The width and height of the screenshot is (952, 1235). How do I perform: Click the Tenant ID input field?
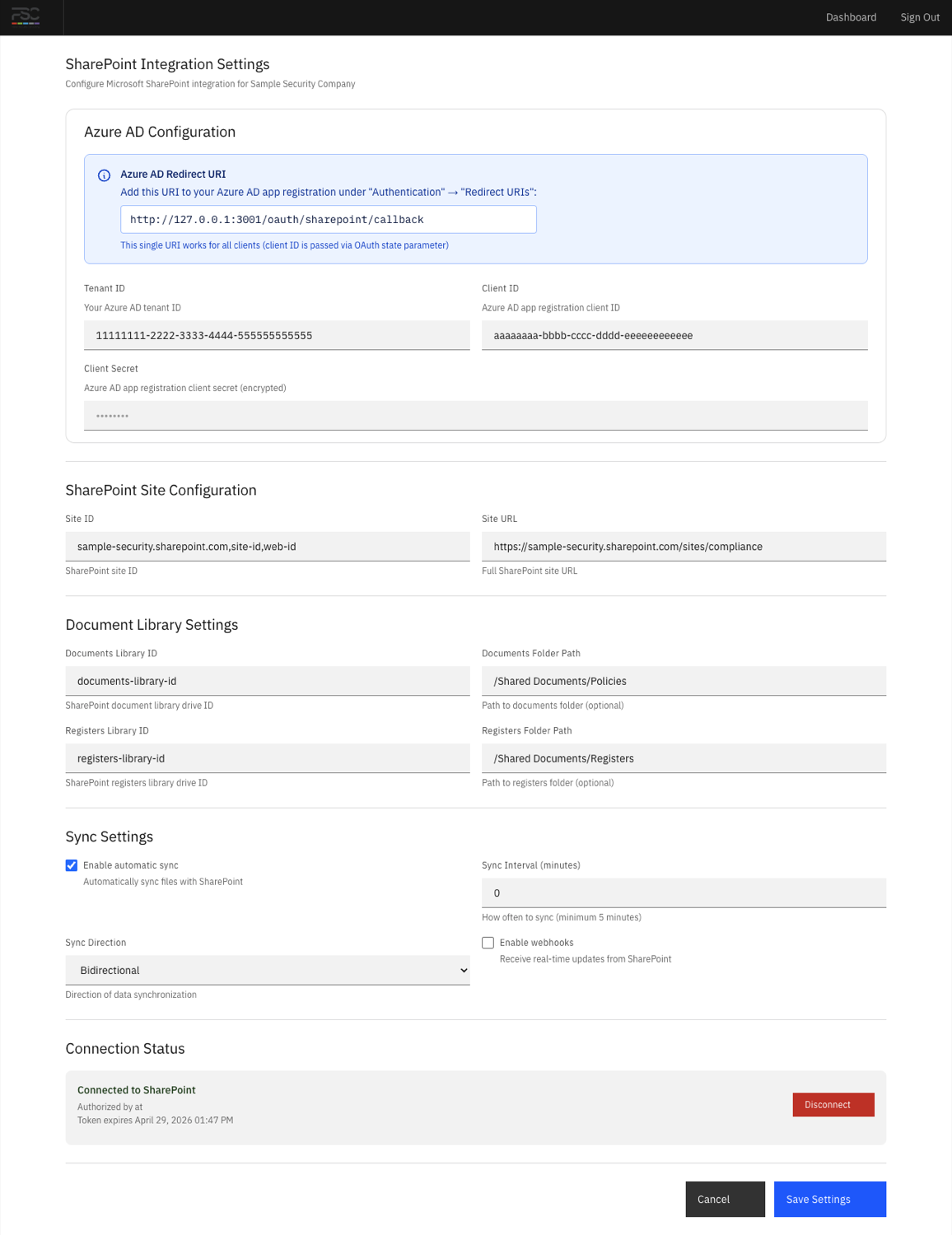tap(276, 335)
